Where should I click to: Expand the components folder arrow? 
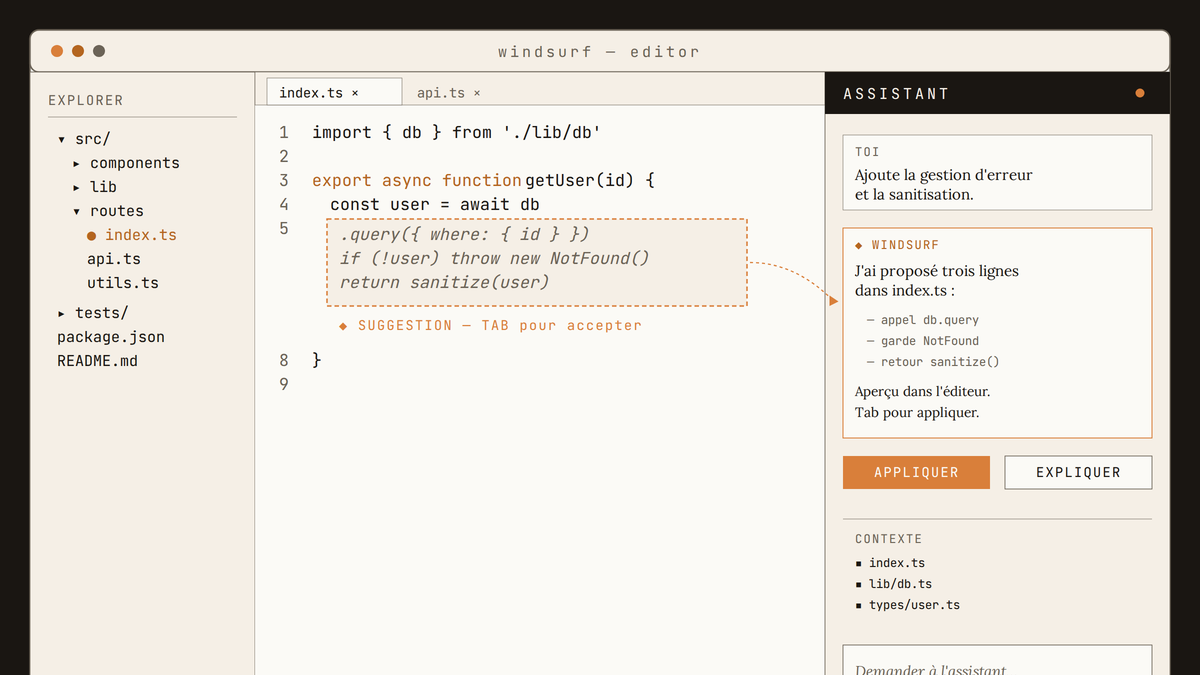tap(77, 163)
